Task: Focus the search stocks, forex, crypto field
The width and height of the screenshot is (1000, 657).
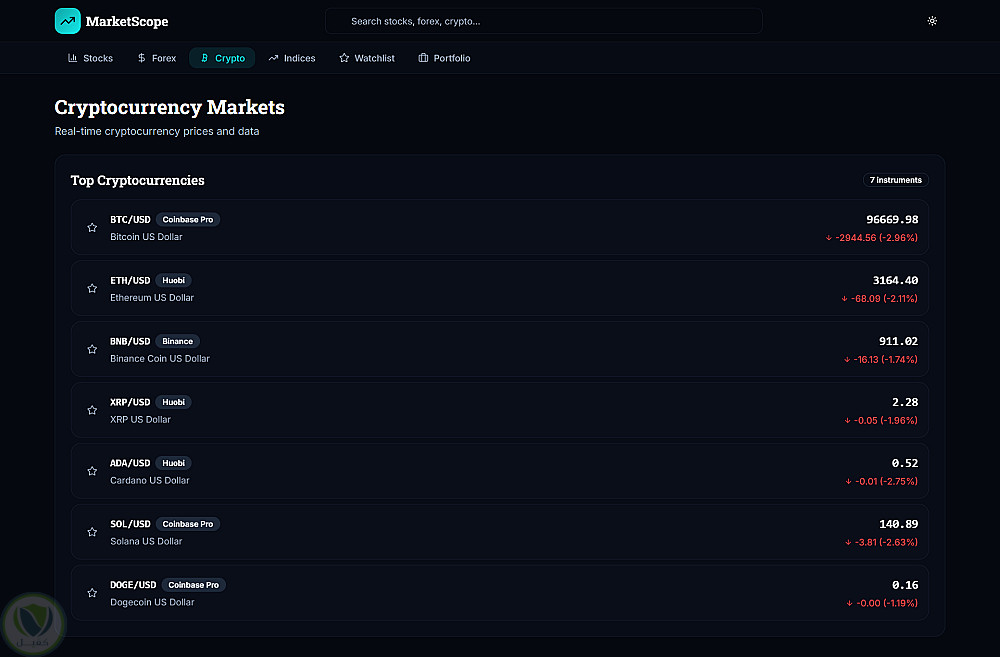Action: pyautogui.click(x=543, y=21)
